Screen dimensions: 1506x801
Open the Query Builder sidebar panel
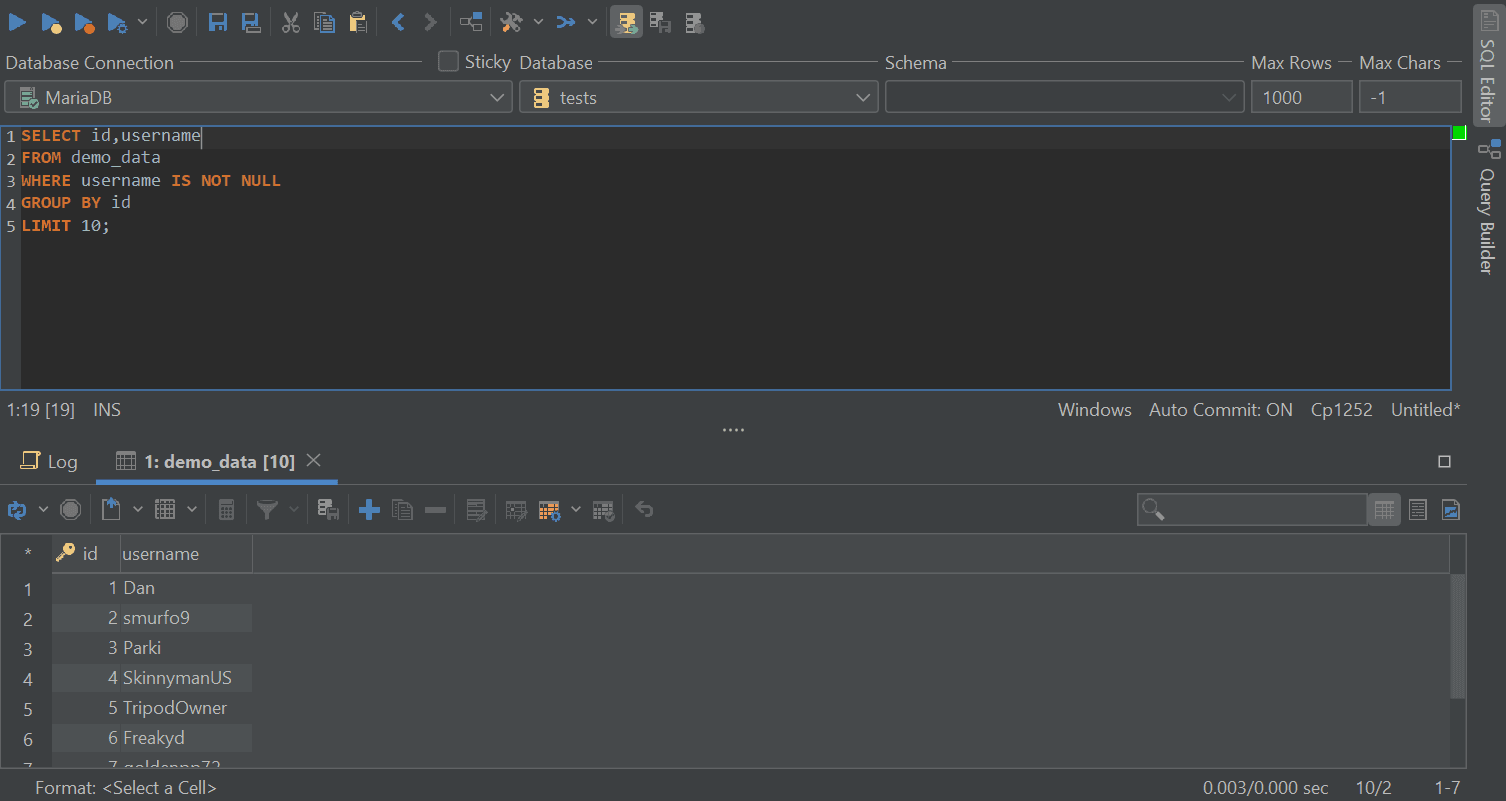[1489, 200]
